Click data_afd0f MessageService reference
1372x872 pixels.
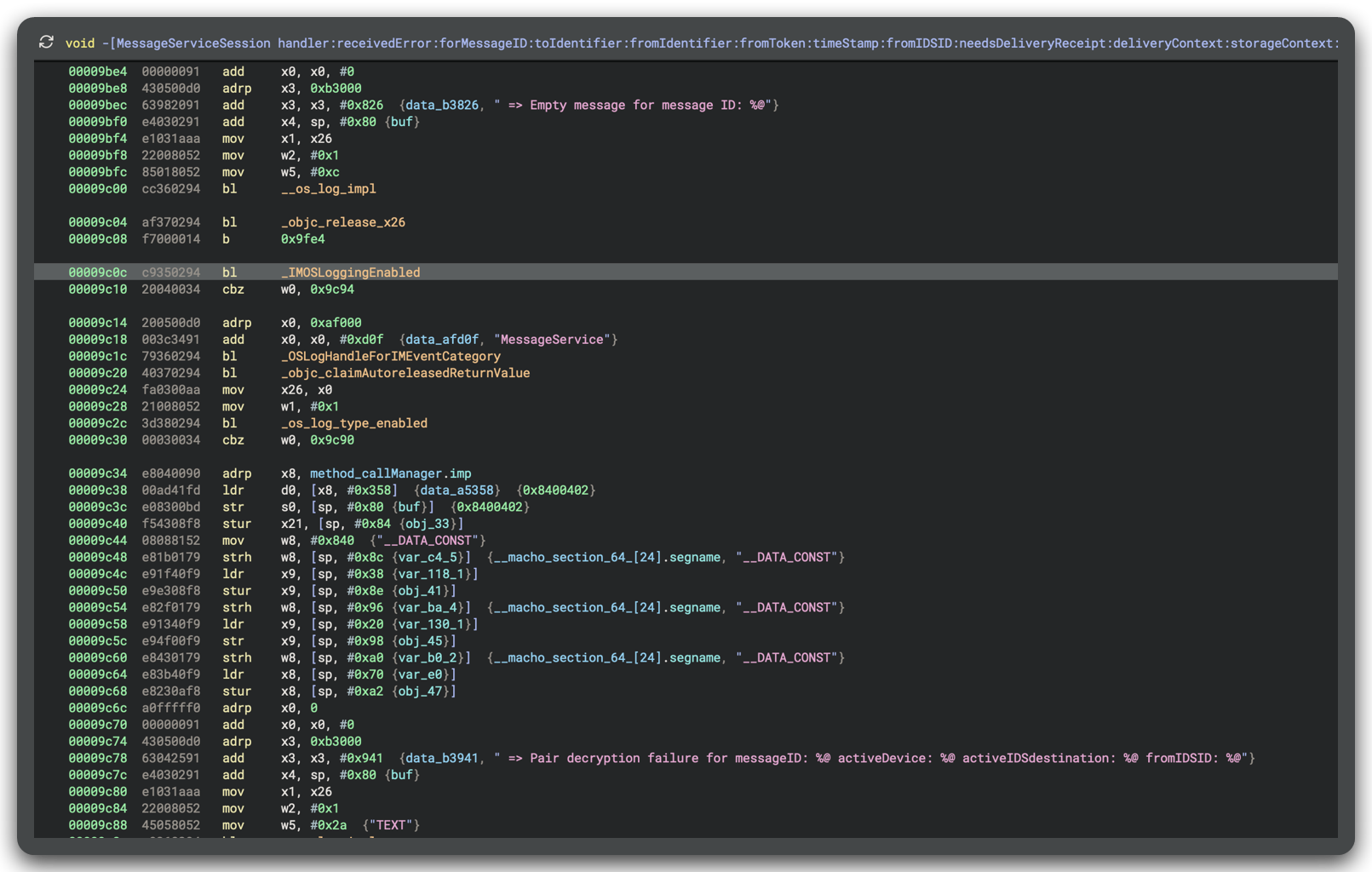442,340
